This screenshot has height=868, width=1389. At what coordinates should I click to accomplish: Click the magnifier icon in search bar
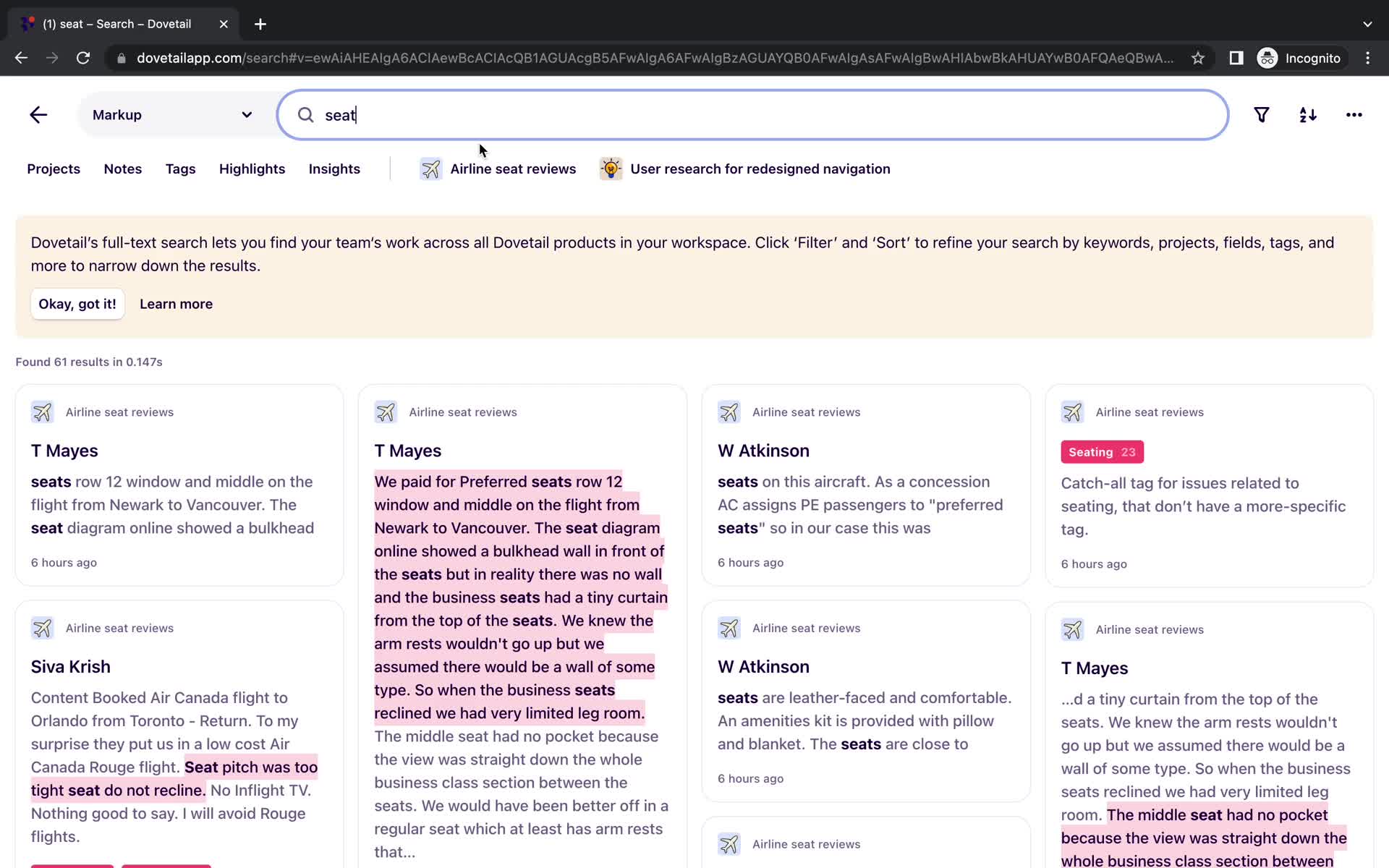306,115
